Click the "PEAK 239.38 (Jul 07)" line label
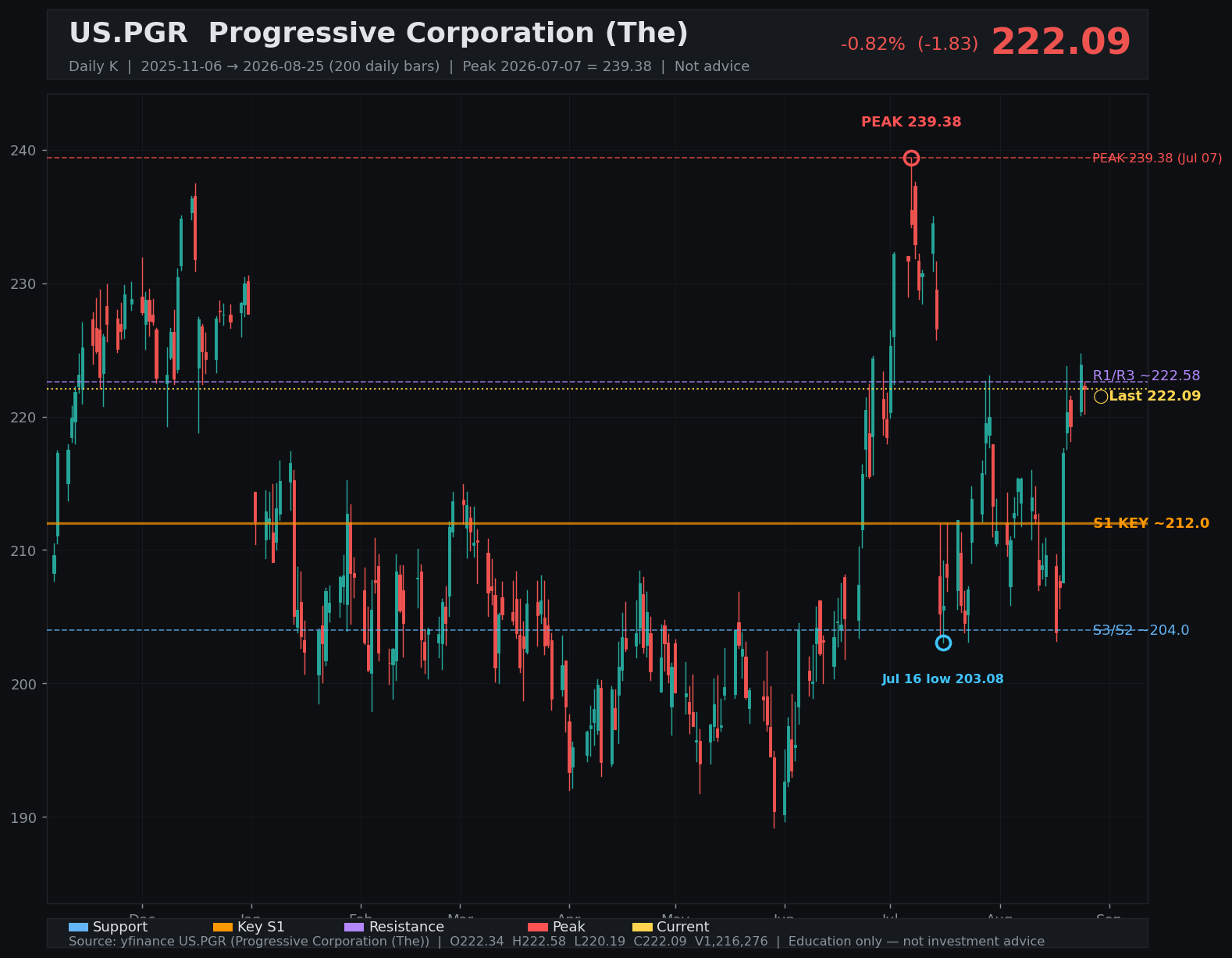1232x958 pixels. click(x=1157, y=158)
